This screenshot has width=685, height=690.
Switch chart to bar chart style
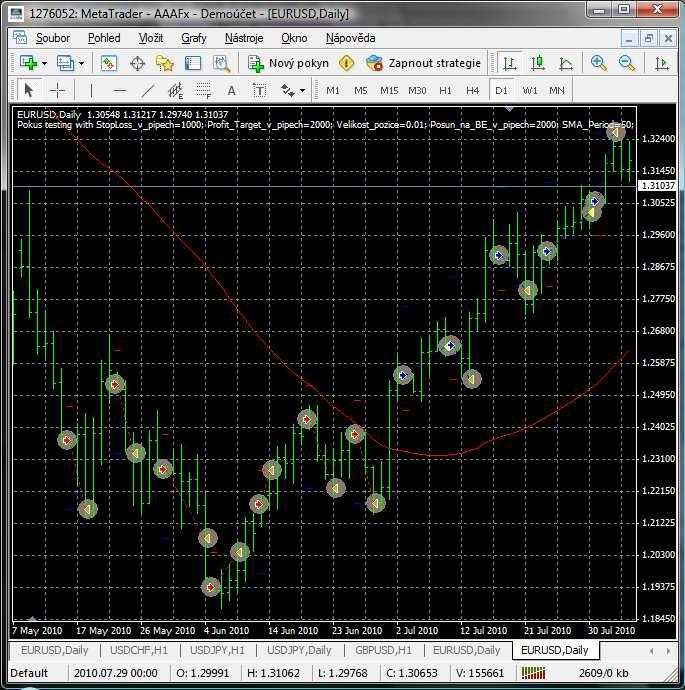510,63
